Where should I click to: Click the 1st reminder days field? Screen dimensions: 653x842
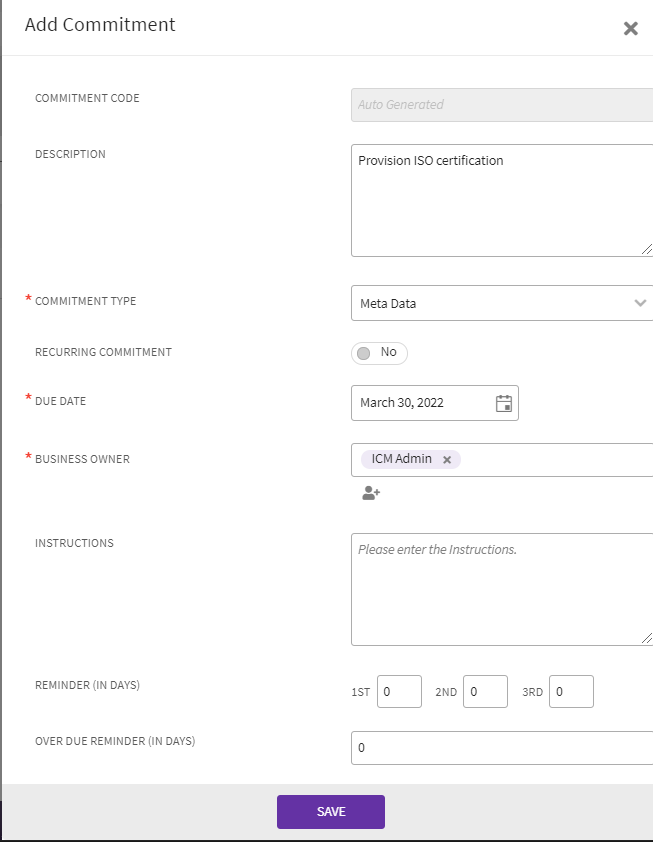(399, 692)
